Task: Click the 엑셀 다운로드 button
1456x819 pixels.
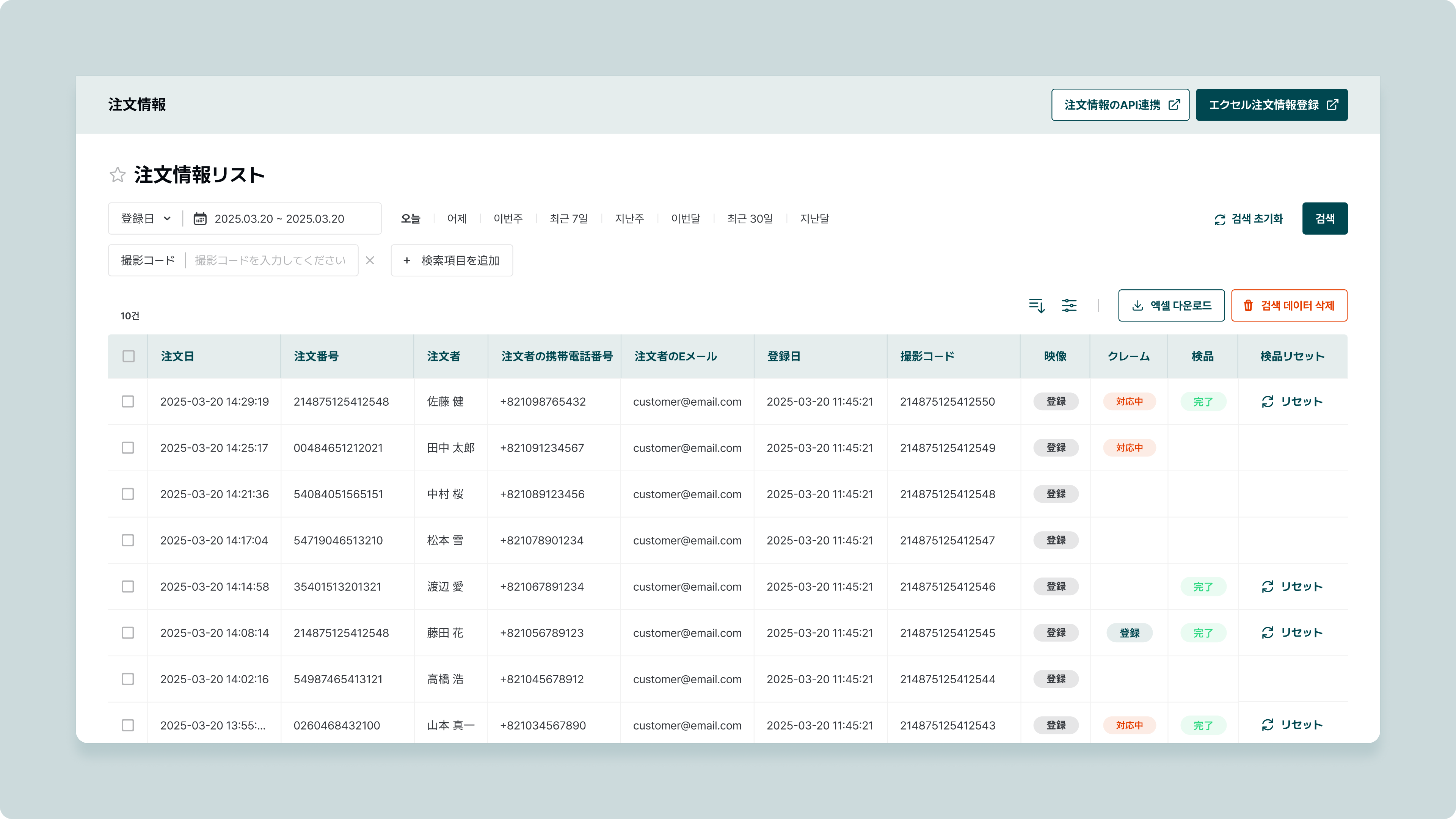Action: tap(1171, 306)
